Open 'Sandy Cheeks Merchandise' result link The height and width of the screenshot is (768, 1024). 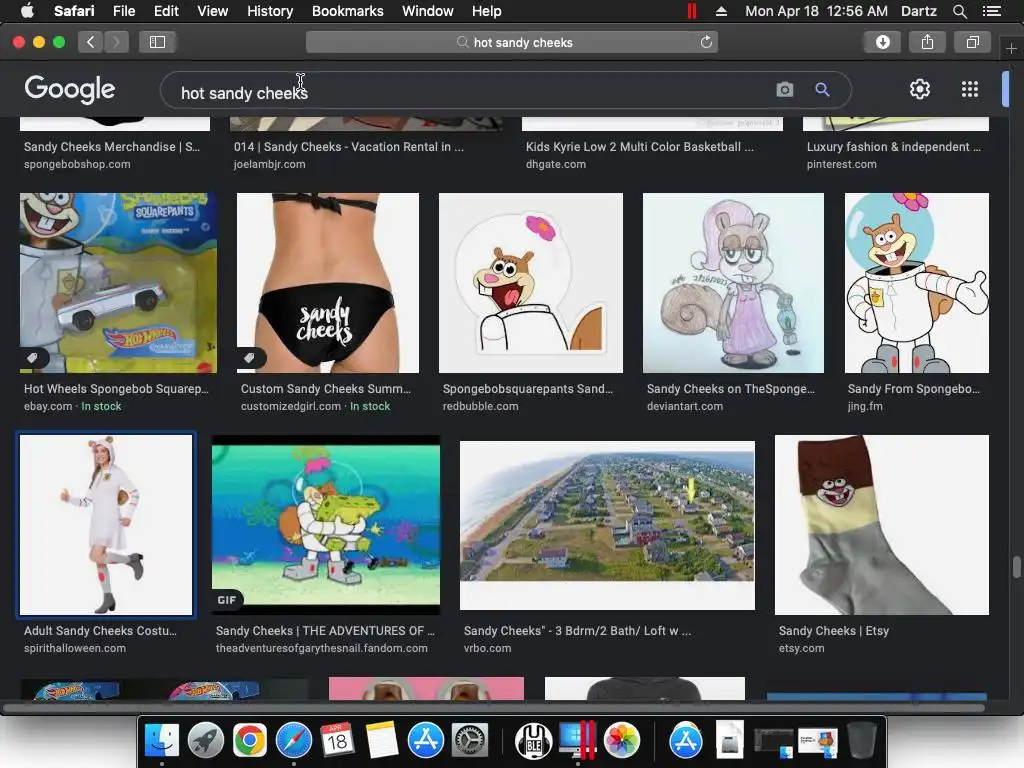pos(112,147)
